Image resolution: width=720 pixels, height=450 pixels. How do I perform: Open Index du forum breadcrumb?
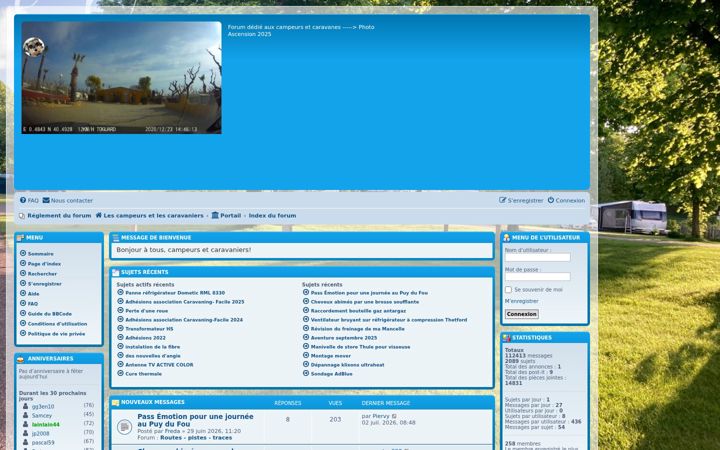pyautogui.click(x=272, y=215)
